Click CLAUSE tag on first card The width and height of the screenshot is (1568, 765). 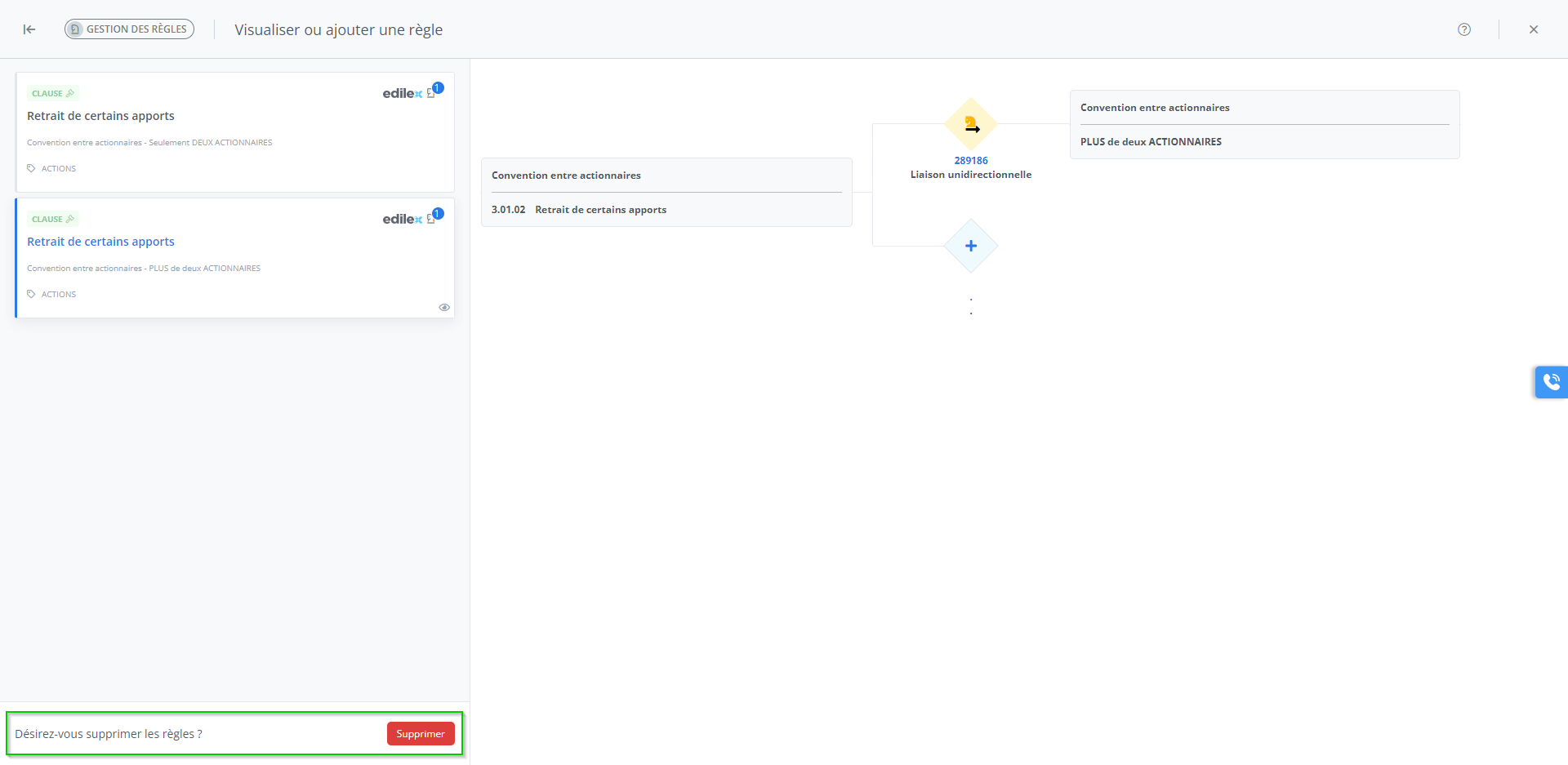point(52,93)
